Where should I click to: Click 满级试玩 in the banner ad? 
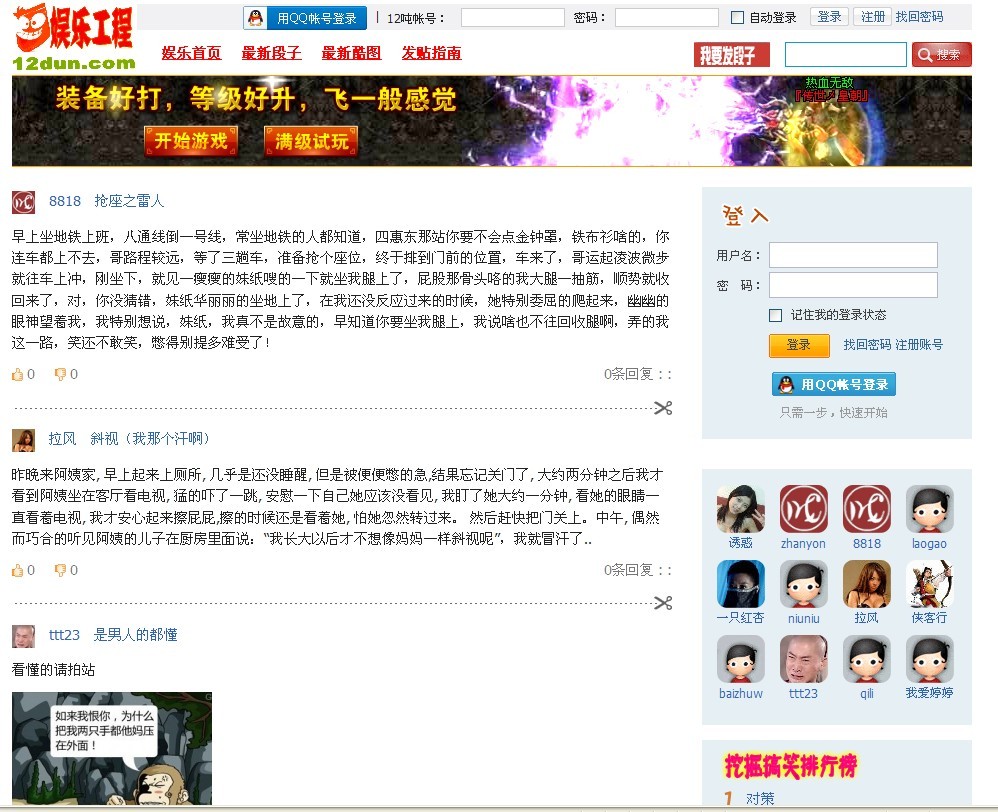311,141
